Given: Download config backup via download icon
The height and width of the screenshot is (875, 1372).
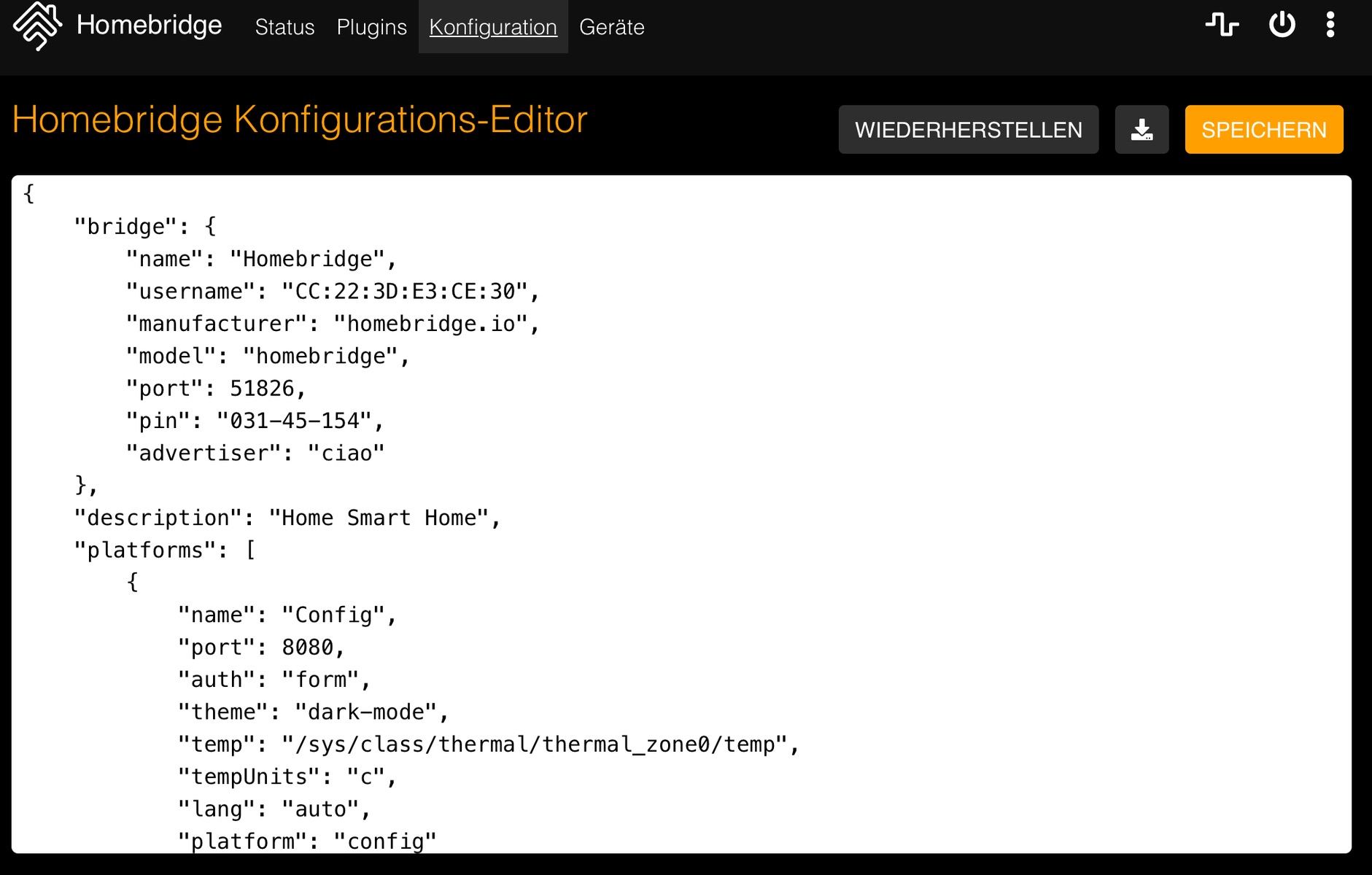Looking at the screenshot, I should click(1142, 130).
